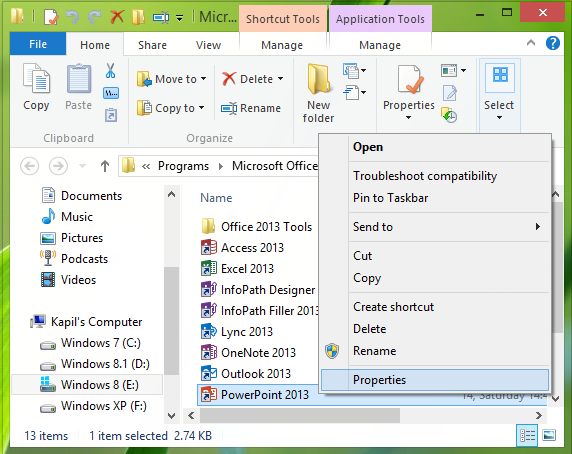This screenshot has height=454, width=572.
Task: Click the Edit icon beside Properties
Action: [450, 93]
